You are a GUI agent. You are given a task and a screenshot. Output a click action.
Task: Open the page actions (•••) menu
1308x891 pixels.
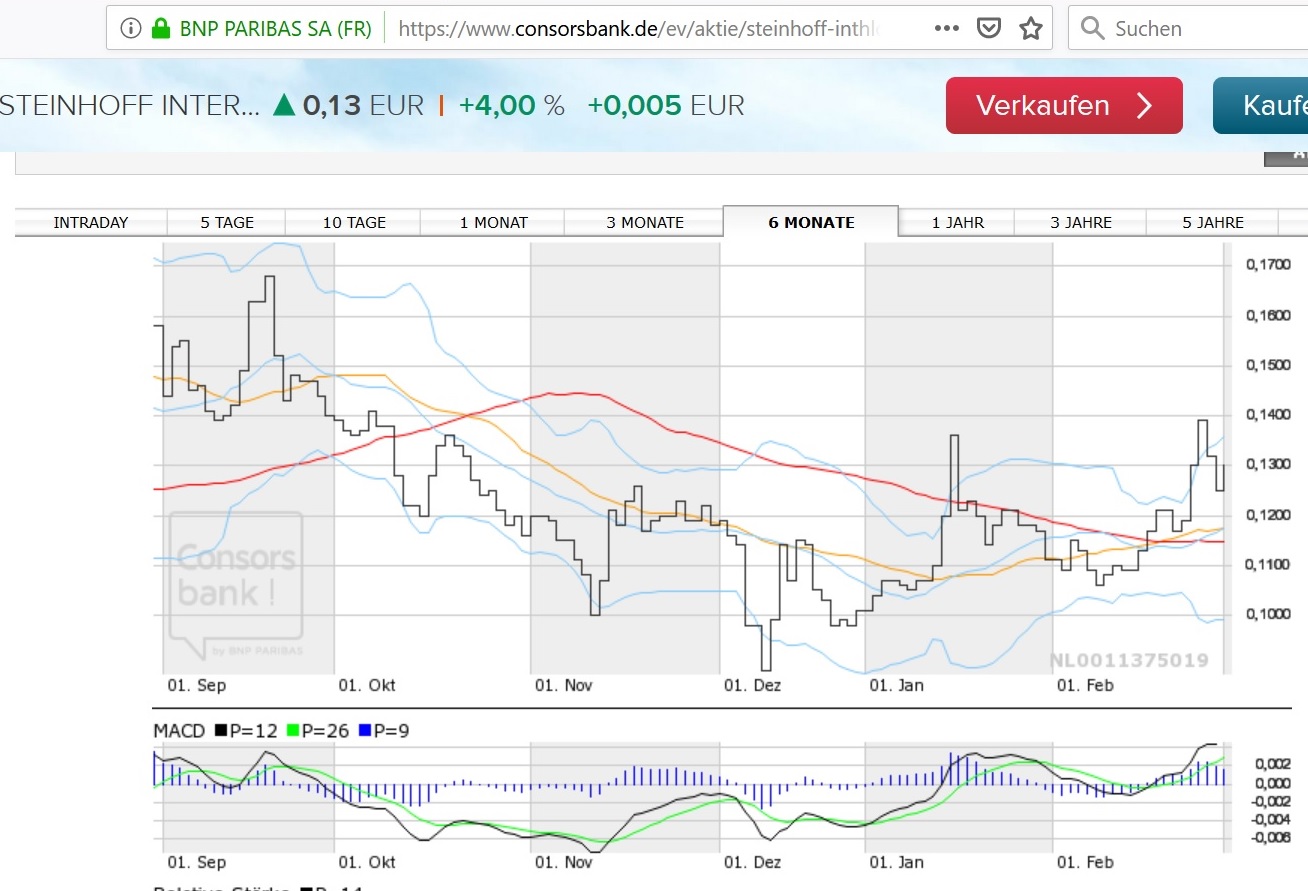pos(945,28)
